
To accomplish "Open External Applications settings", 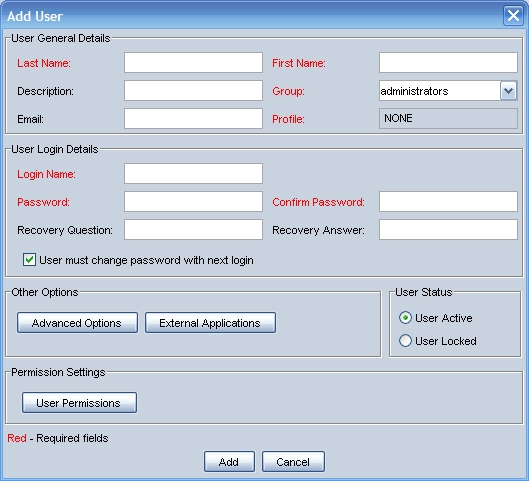I will pyautogui.click(x=210, y=323).
